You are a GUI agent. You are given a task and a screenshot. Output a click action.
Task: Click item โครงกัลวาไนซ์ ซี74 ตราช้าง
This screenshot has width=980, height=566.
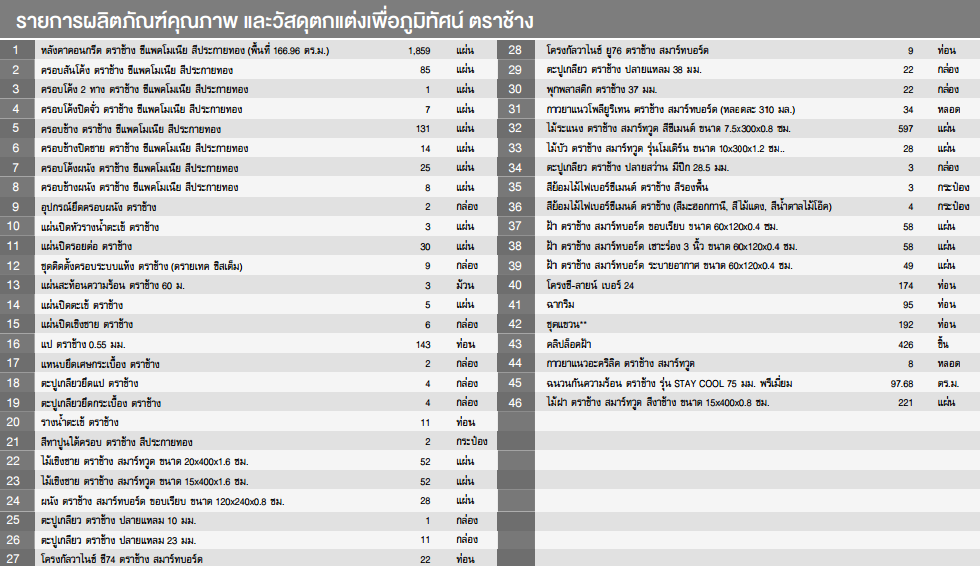pyautogui.click(x=121, y=559)
